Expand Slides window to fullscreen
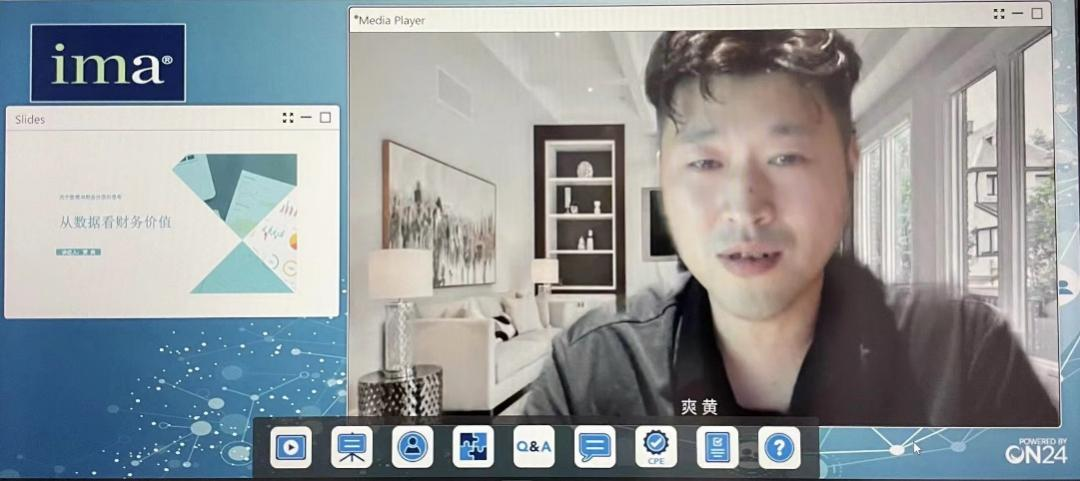 click(288, 118)
